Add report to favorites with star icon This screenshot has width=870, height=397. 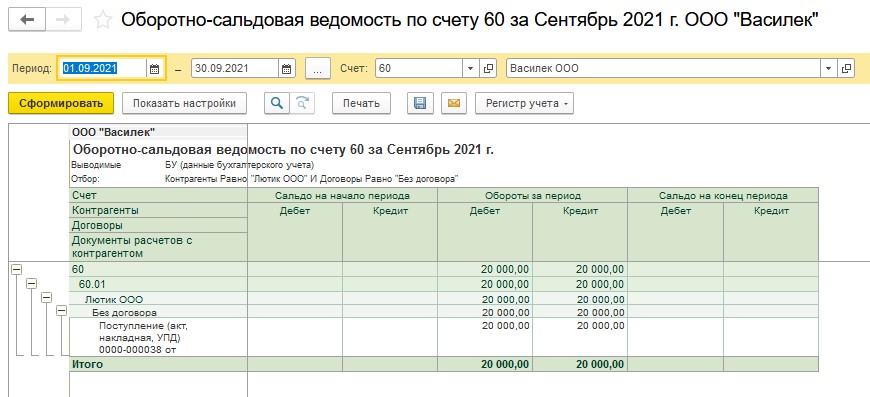pos(102,21)
